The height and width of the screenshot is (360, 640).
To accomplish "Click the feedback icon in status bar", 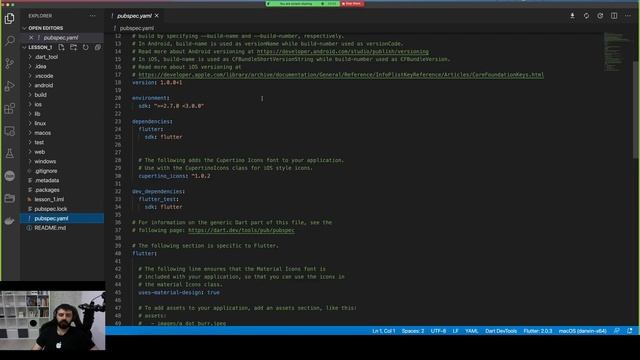I will coord(617,331).
